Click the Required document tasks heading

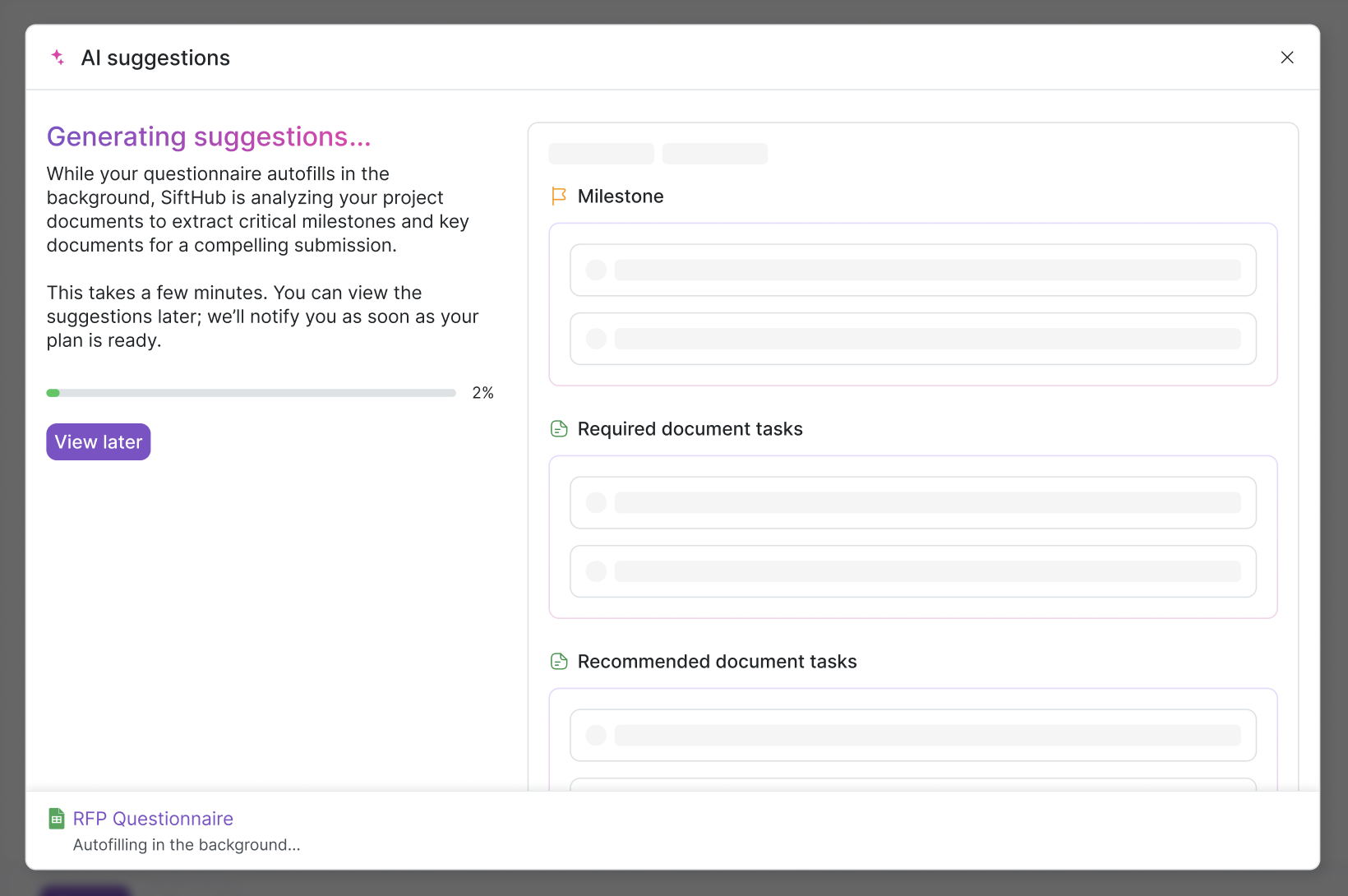pyautogui.click(x=690, y=429)
